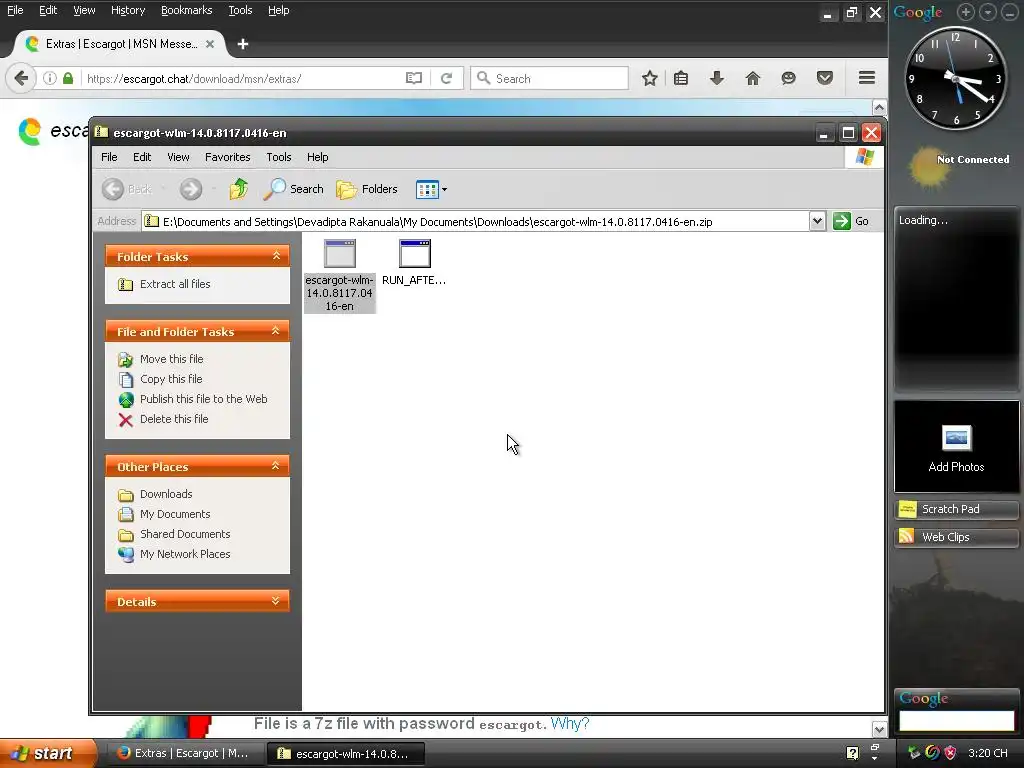Click the Firefox Search box
The width and height of the screenshot is (1024, 768).
pyautogui.click(x=550, y=78)
